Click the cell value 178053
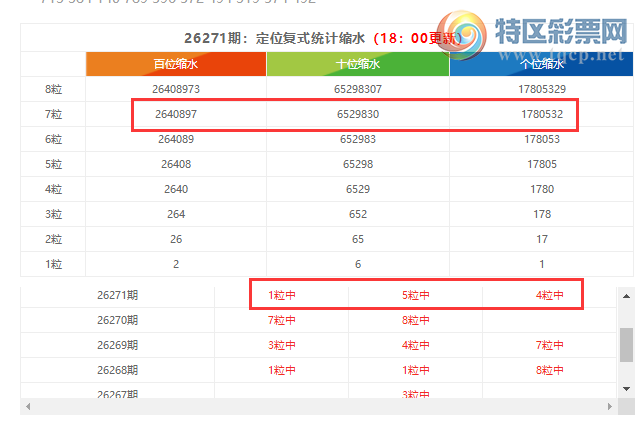The height and width of the screenshot is (435, 637). tap(542, 139)
